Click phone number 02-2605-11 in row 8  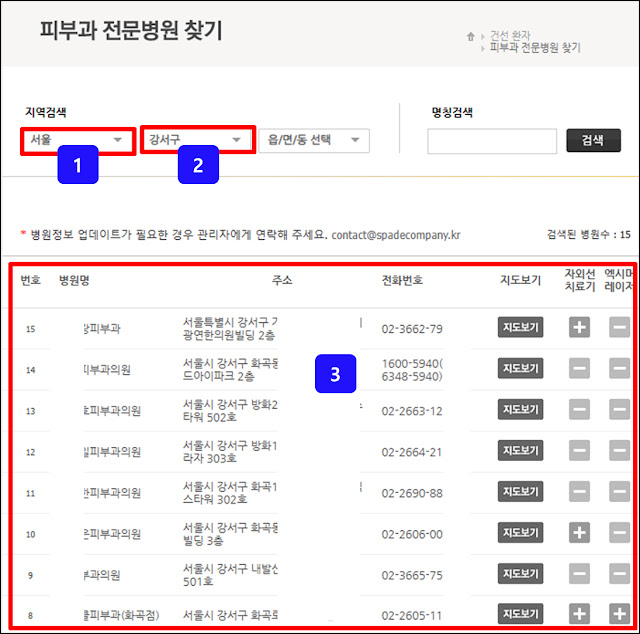tap(412, 616)
